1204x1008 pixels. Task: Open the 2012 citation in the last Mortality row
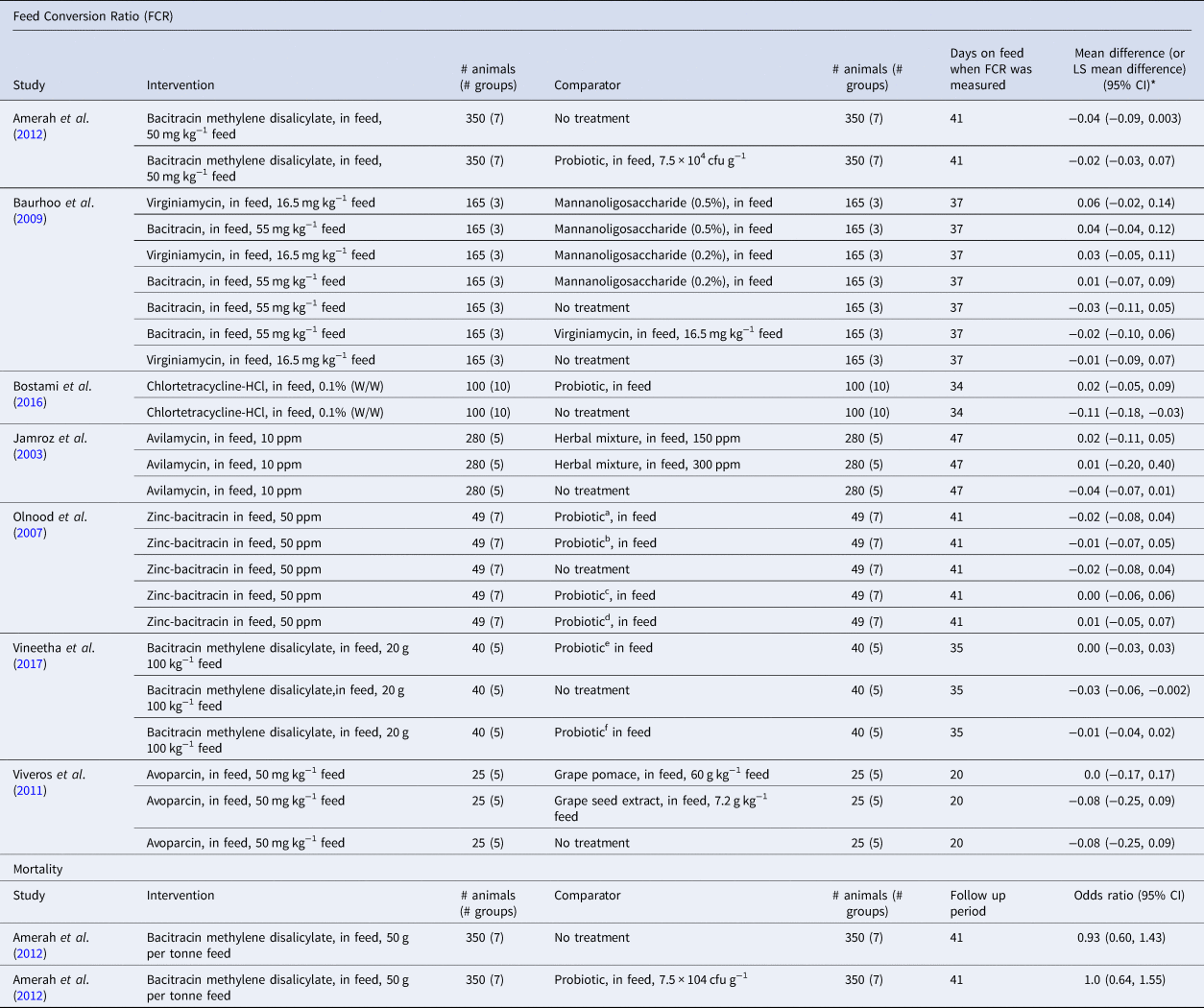30,996
